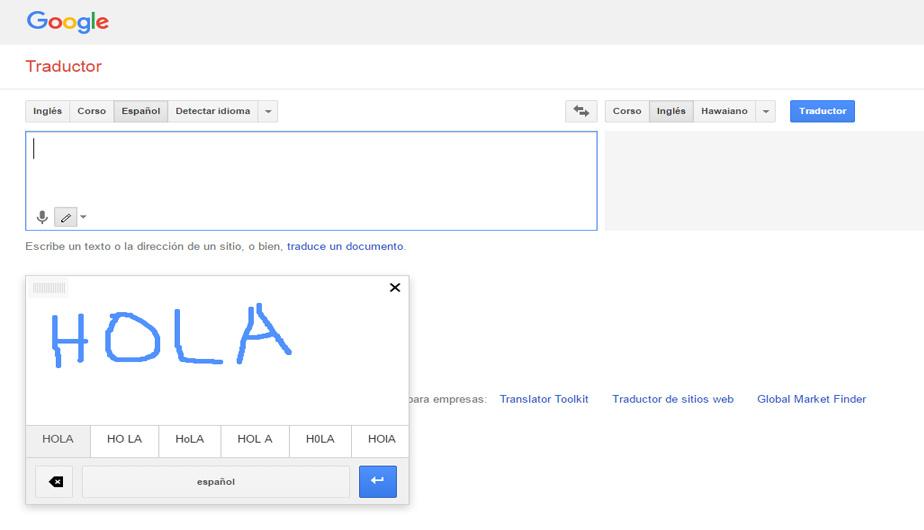Open input tools dropdown beside the pencil
924x530 pixels.
click(x=84, y=217)
